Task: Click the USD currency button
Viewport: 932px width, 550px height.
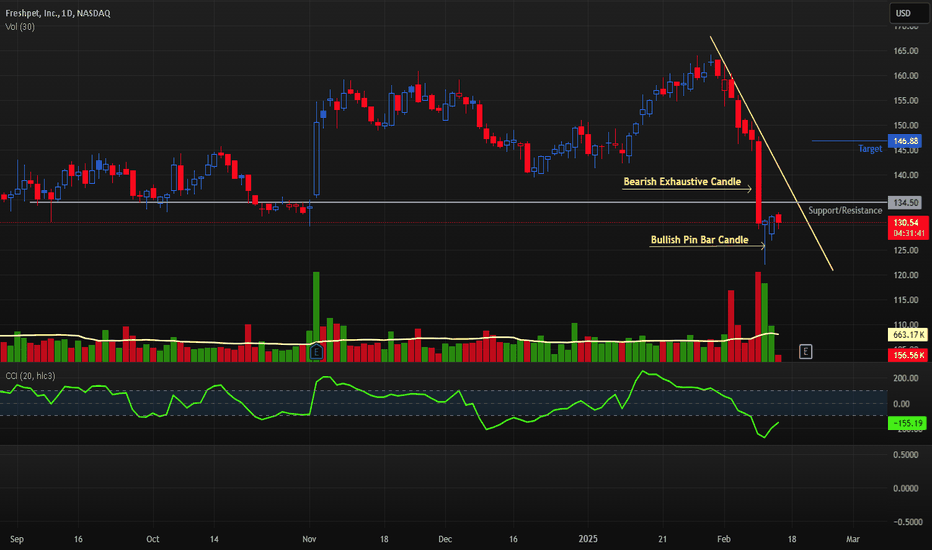Action: coord(909,13)
